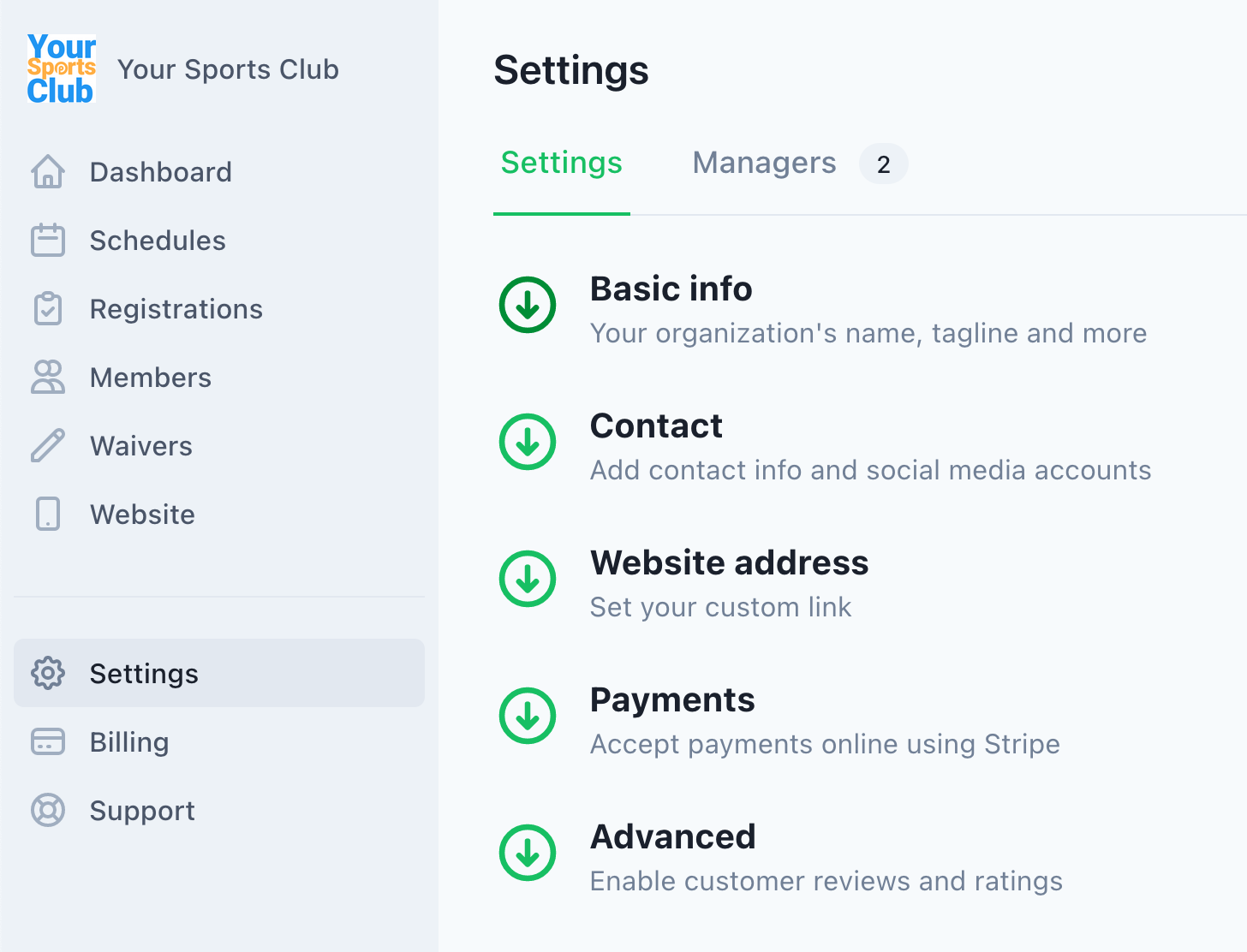Click the Managers count badge
The image size is (1247, 952).
click(x=883, y=164)
